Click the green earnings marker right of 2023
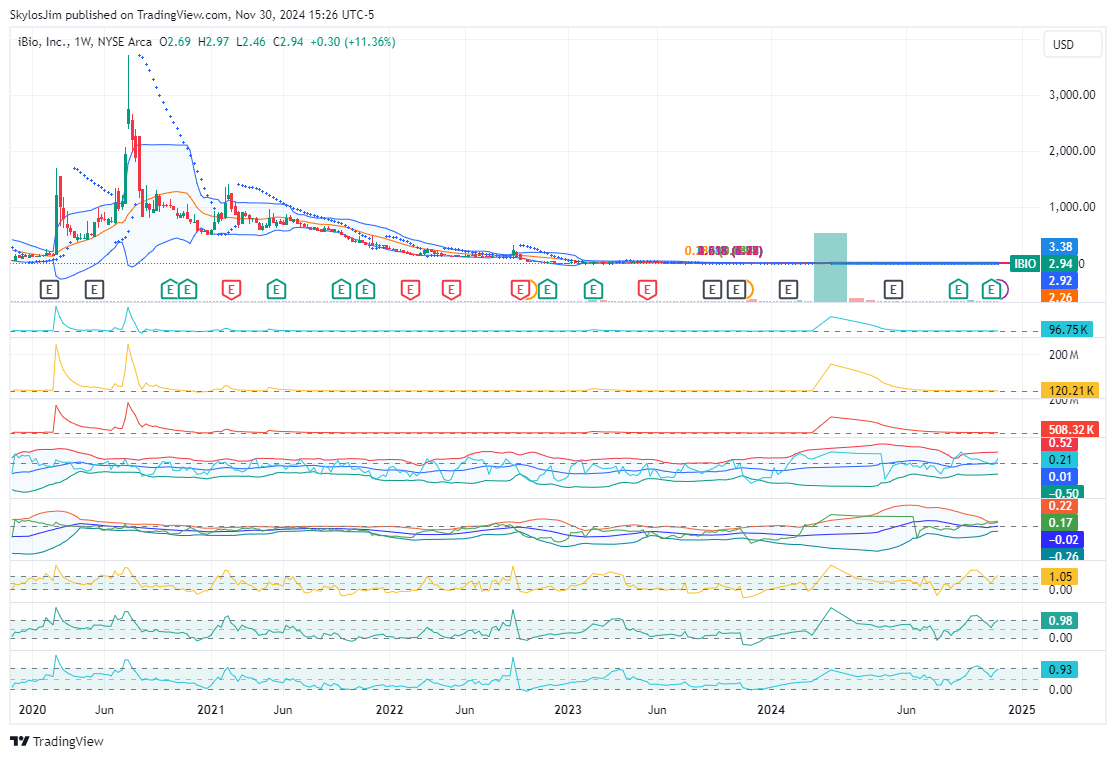The height and width of the screenshot is (759, 1116). point(593,290)
